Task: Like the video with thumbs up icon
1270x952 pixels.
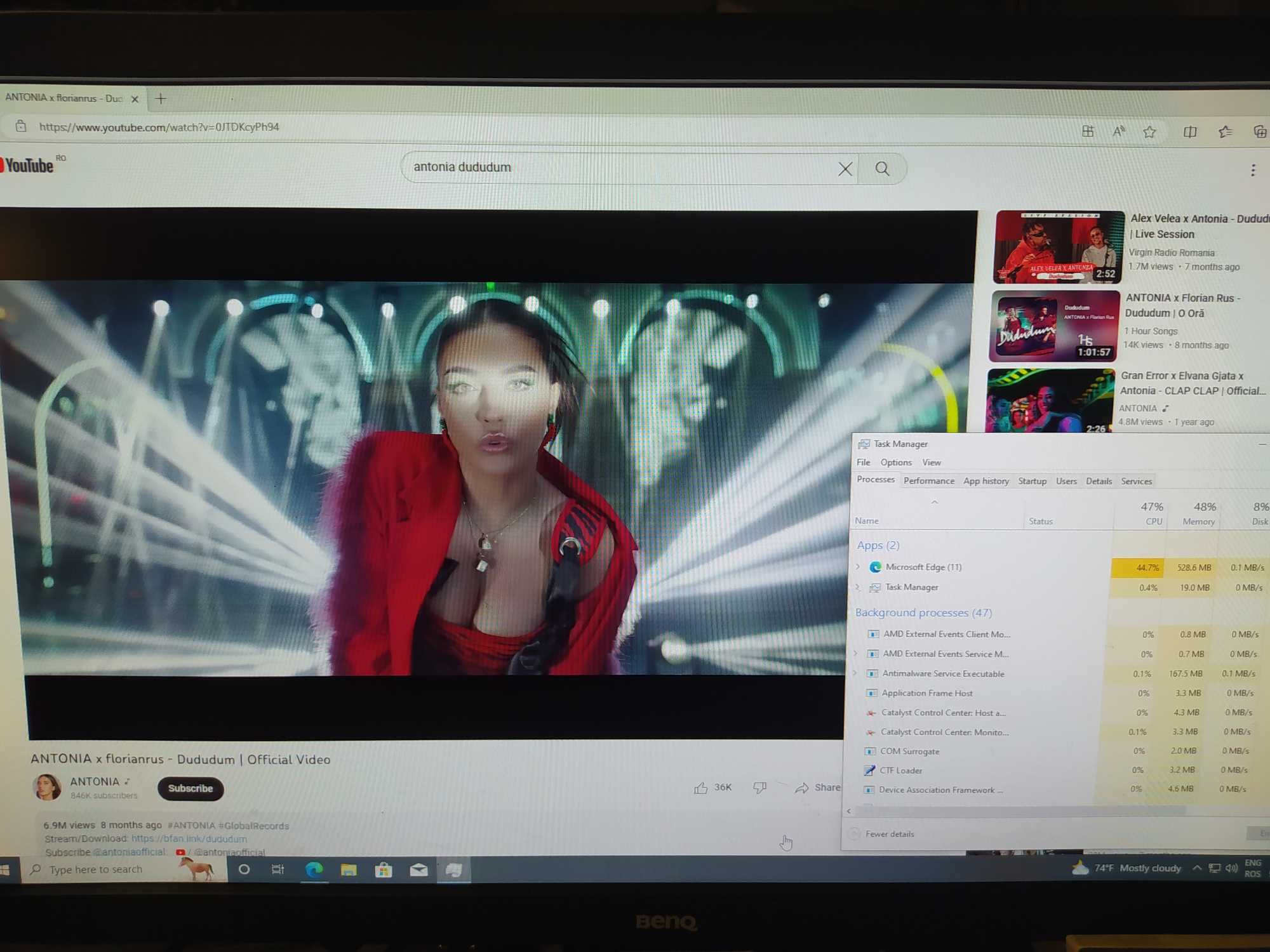Action: 700,788
